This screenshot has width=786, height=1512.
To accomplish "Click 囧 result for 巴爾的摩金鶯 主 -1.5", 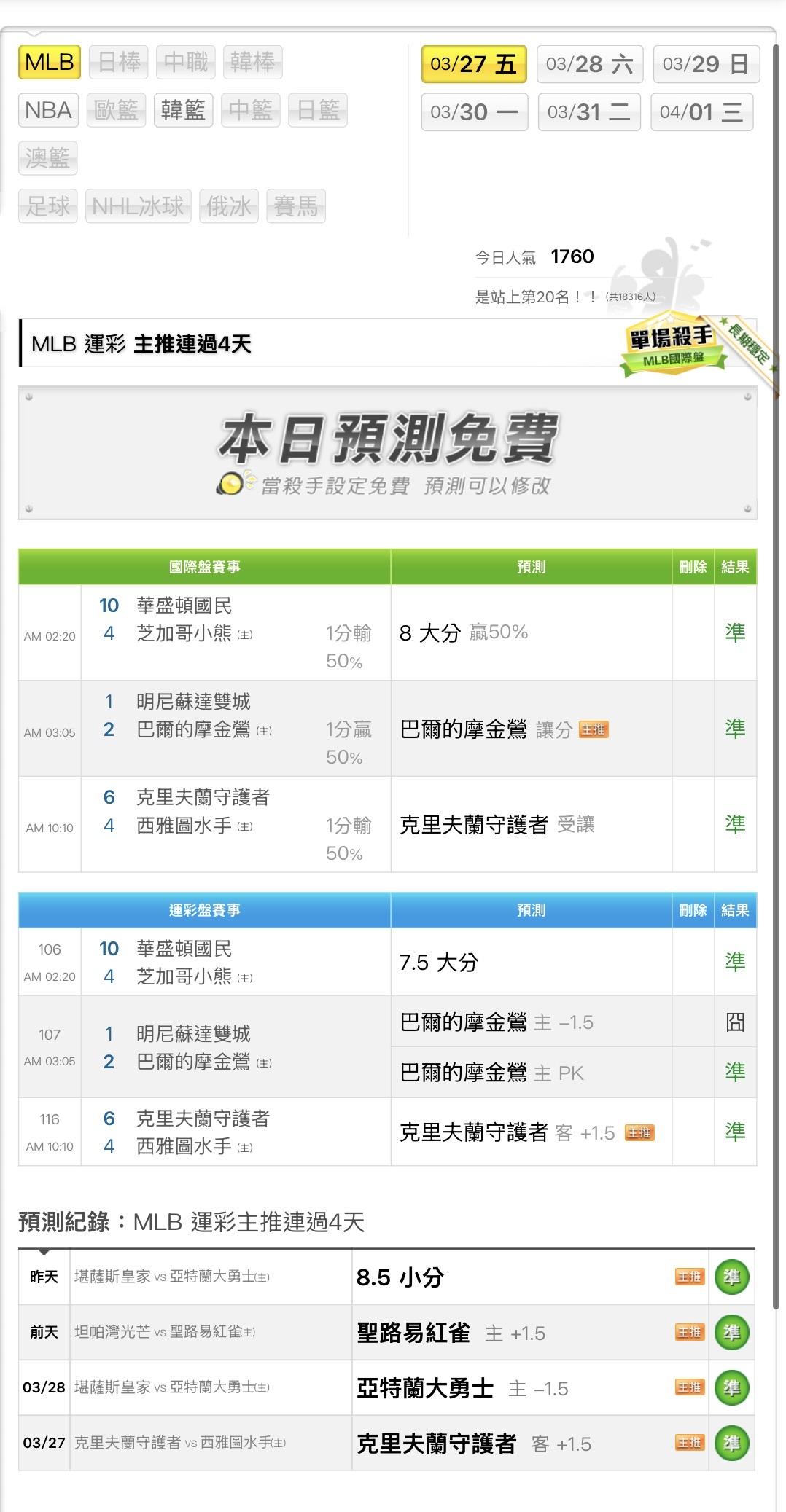I will [x=735, y=1022].
